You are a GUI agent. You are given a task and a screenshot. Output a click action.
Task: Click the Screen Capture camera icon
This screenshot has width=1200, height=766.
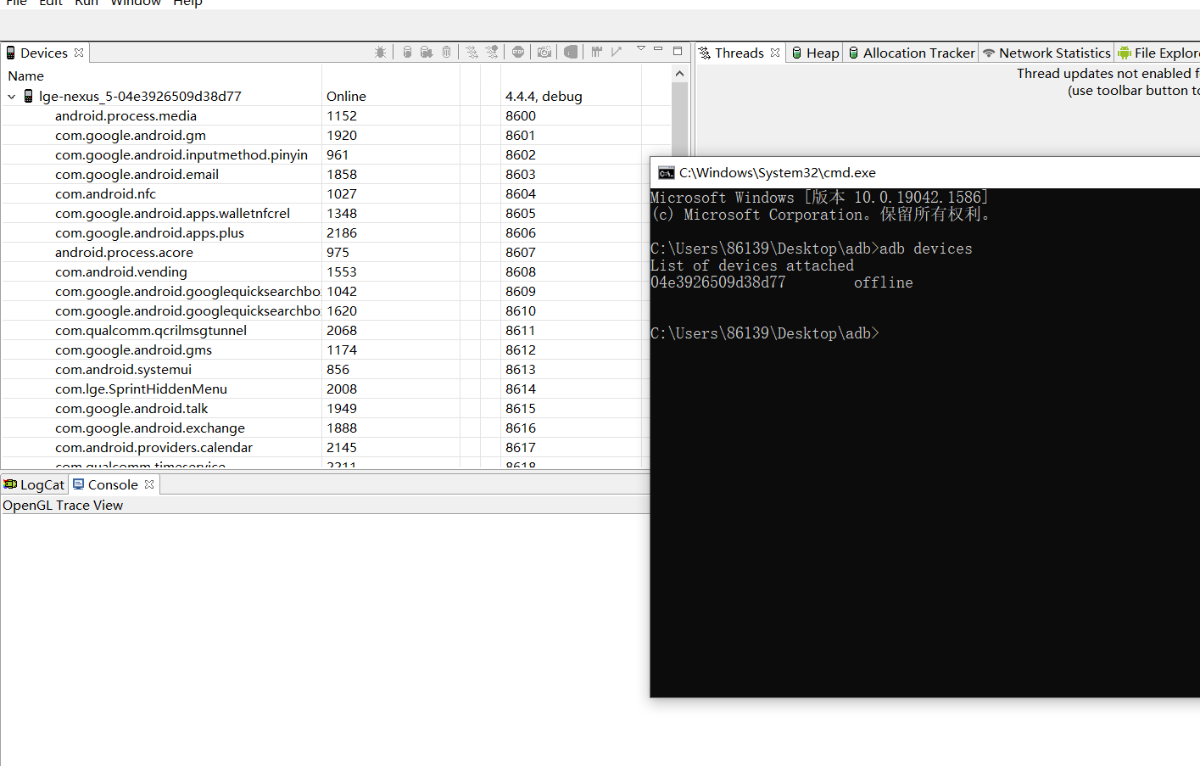(544, 52)
